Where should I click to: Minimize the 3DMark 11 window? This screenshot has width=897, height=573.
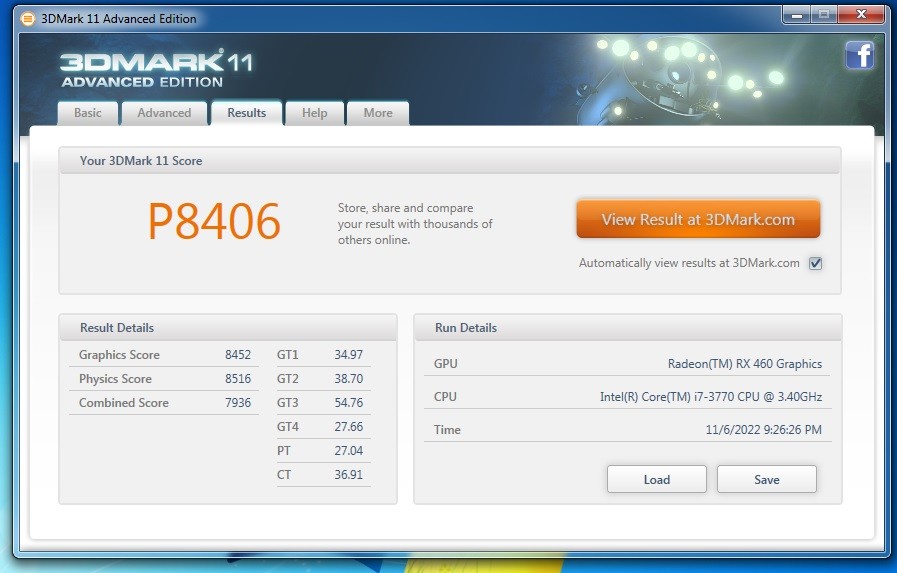point(796,15)
